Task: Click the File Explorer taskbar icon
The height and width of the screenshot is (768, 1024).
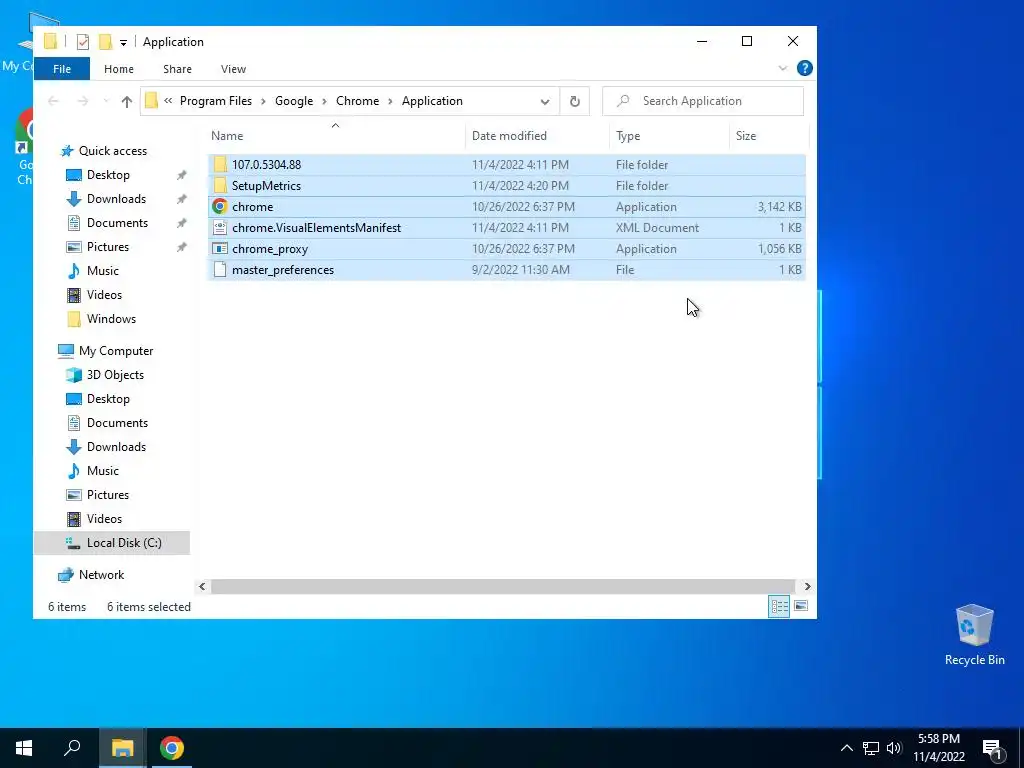Action: (122, 748)
